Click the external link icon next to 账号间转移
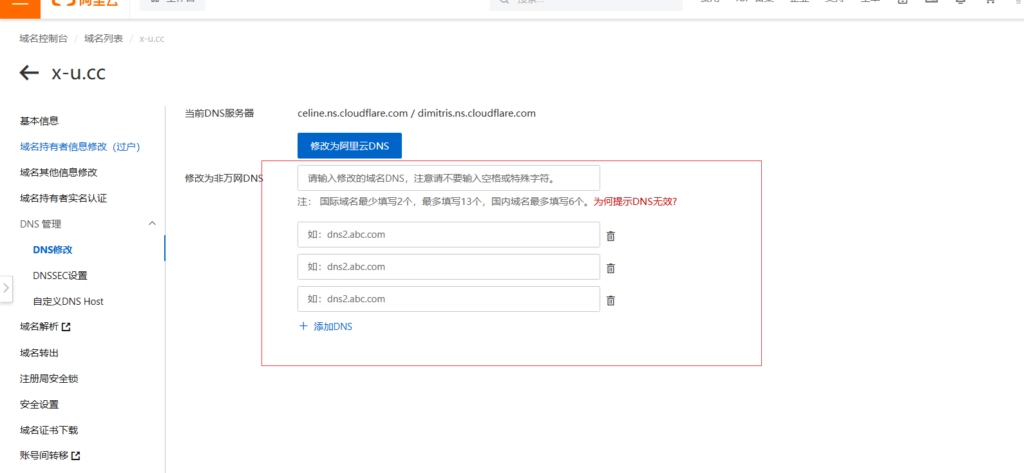This screenshot has width=1024, height=473. click(76, 455)
